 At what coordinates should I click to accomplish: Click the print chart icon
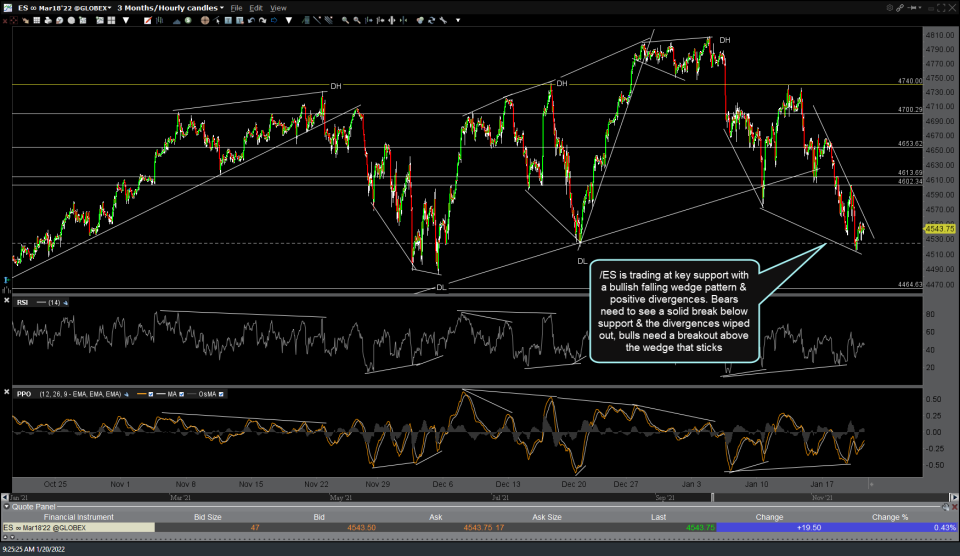[48, 20]
